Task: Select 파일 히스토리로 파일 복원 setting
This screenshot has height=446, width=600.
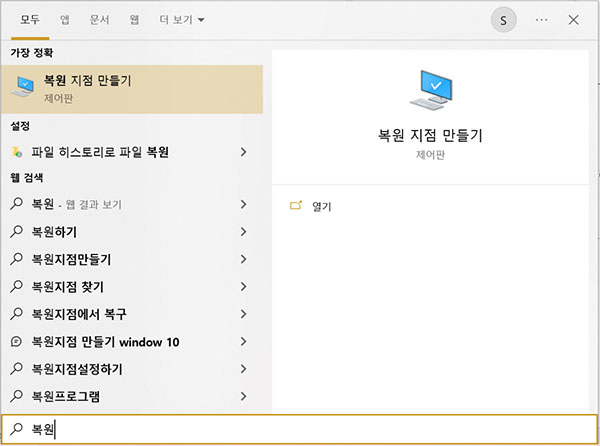Action: point(132,152)
